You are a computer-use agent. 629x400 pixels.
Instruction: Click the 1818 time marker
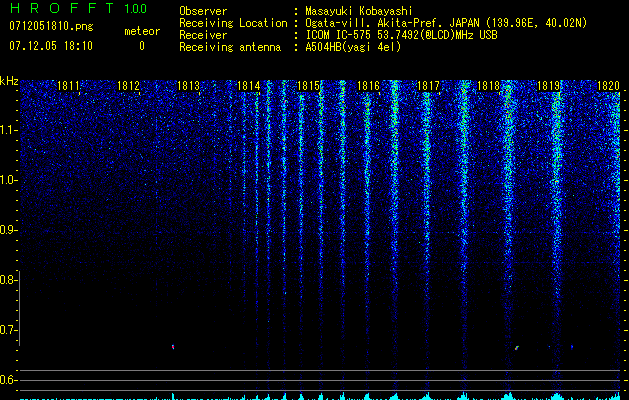488,85
